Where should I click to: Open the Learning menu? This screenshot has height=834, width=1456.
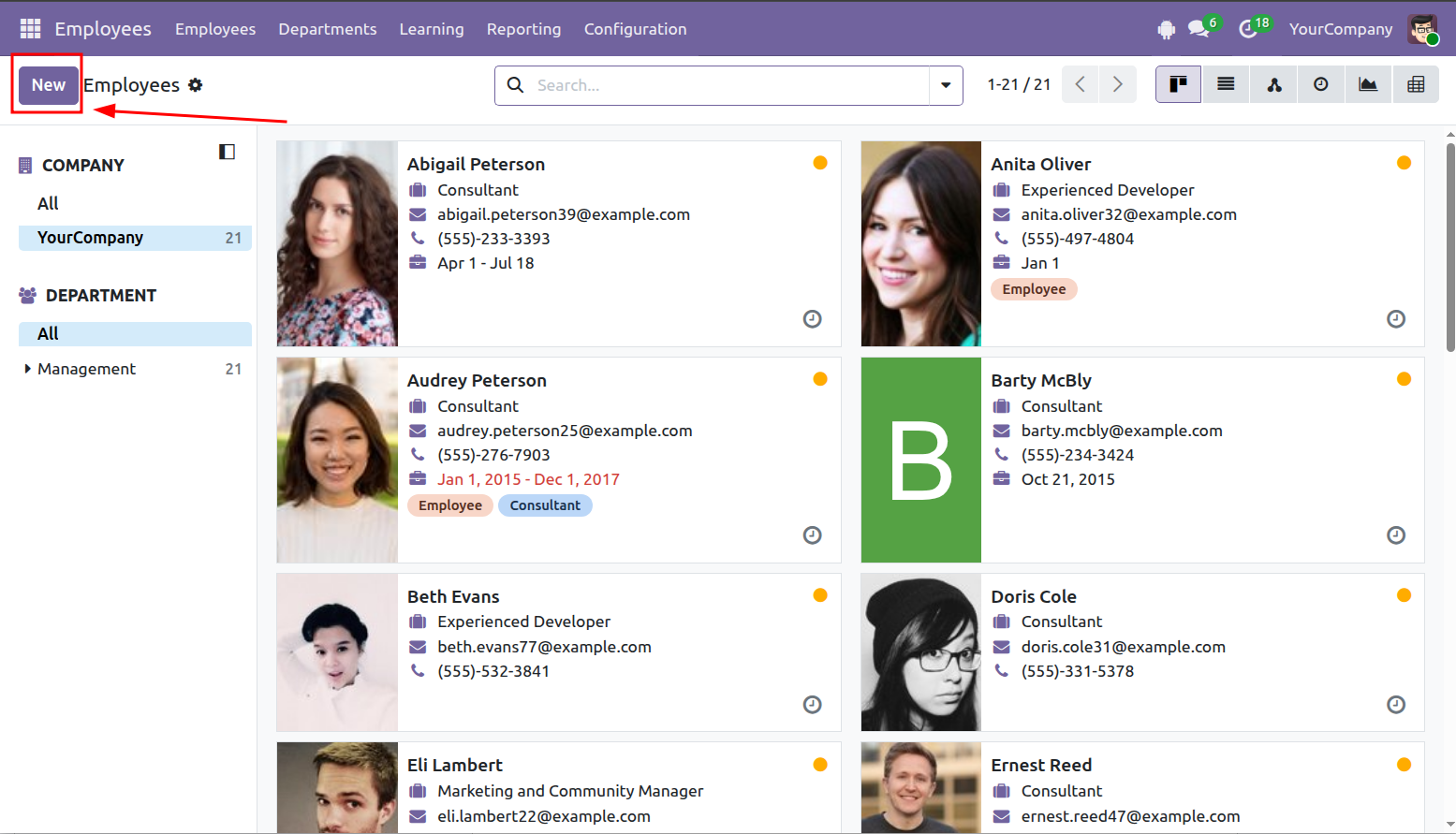point(432,29)
